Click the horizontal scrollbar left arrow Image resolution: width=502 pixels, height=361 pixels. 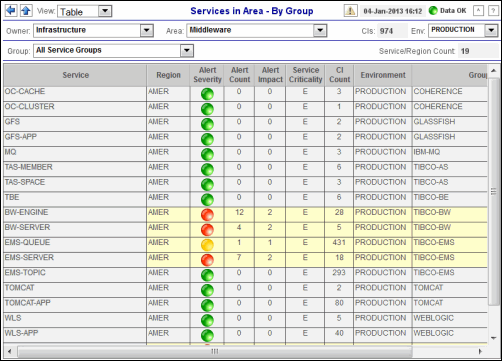click(x=9, y=351)
